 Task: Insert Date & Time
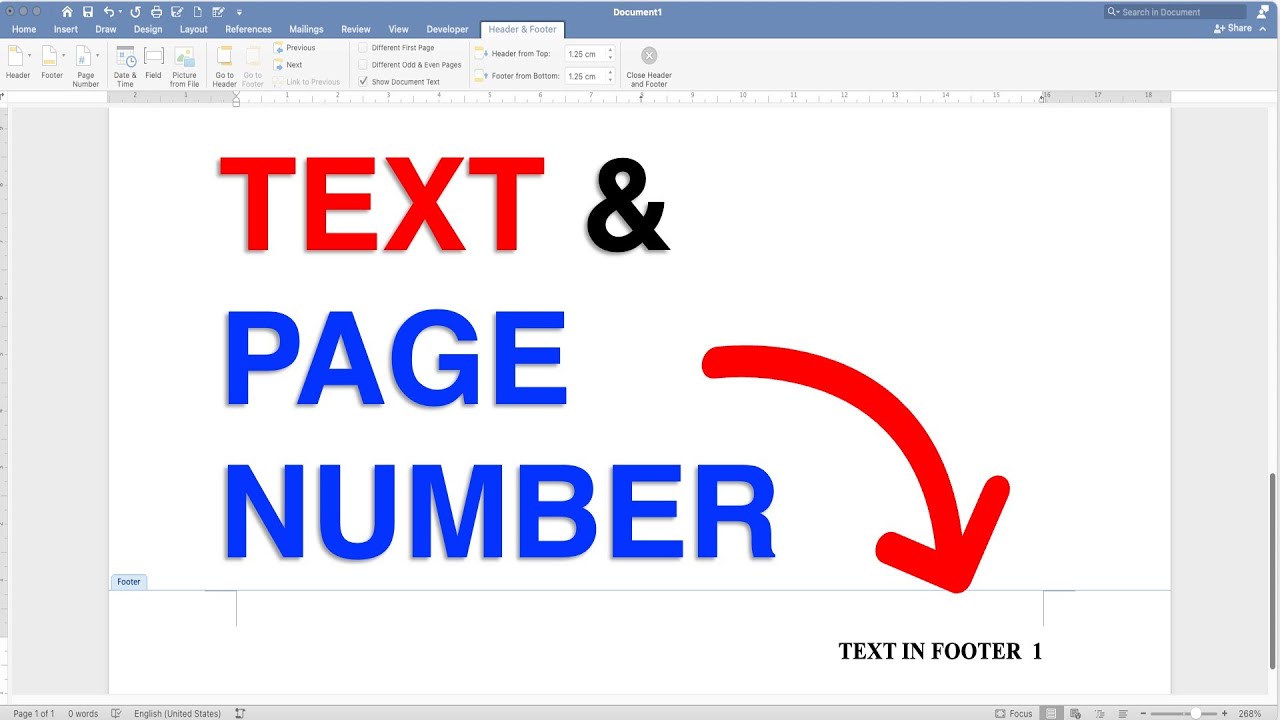pyautogui.click(x=125, y=66)
